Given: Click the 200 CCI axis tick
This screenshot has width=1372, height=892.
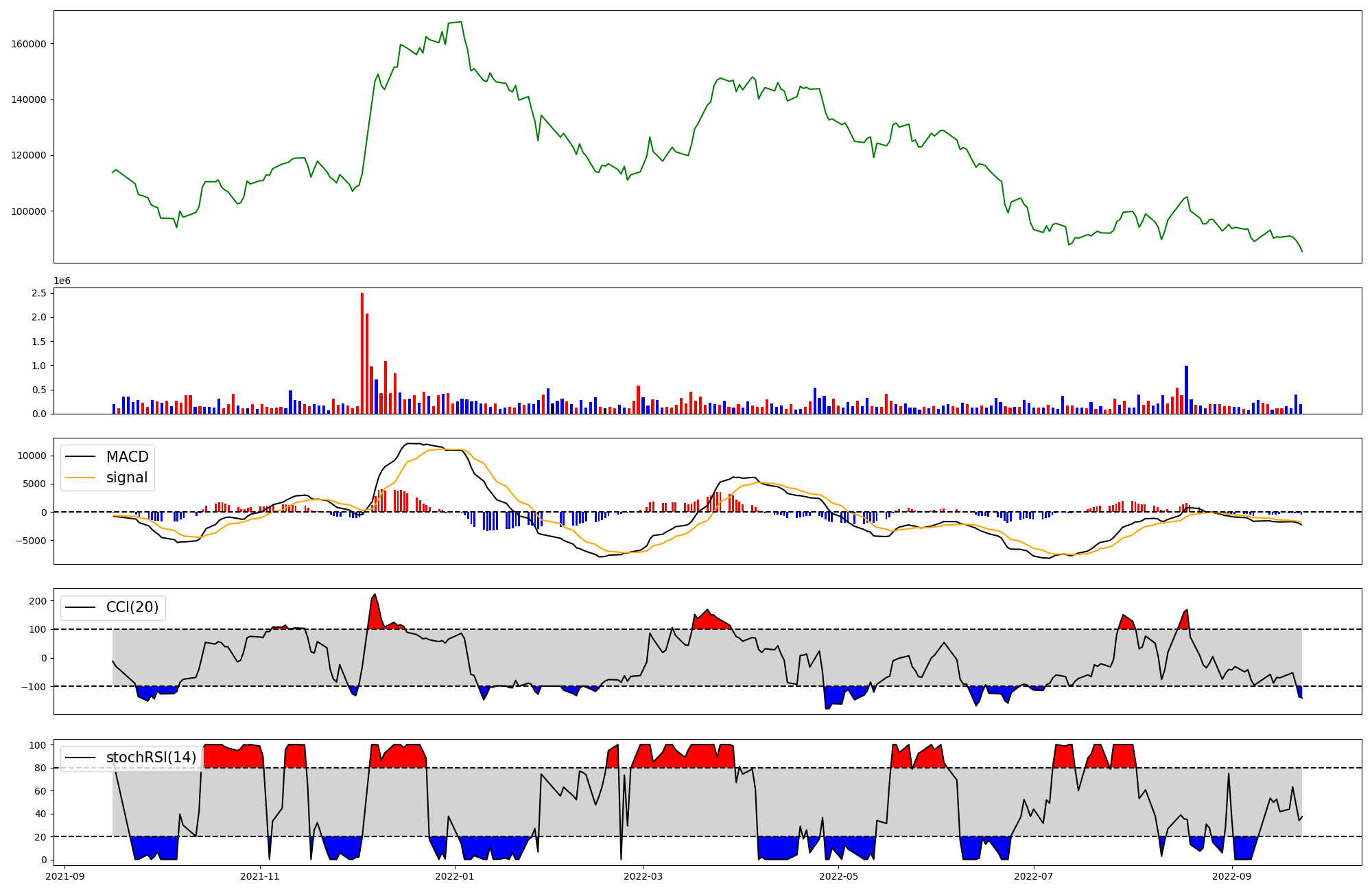Looking at the screenshot, I should click(38, 601).
